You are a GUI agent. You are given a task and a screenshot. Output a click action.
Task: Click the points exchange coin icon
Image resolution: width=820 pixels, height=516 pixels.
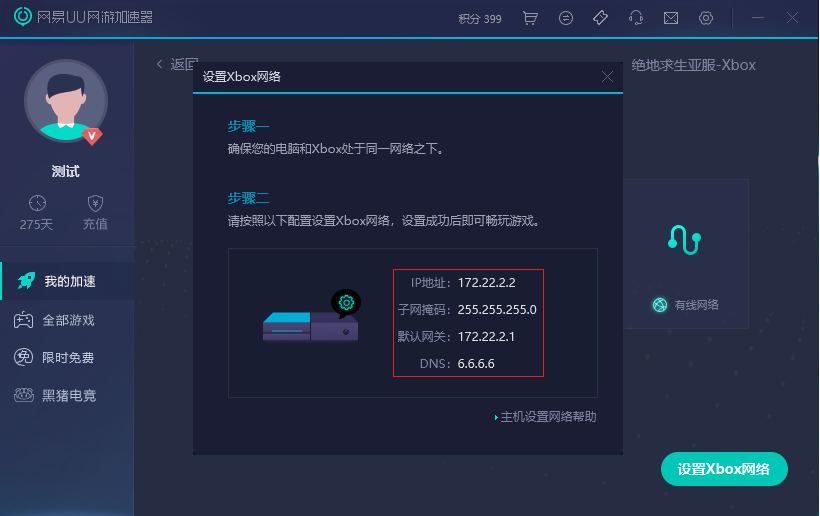coord(566,18)
